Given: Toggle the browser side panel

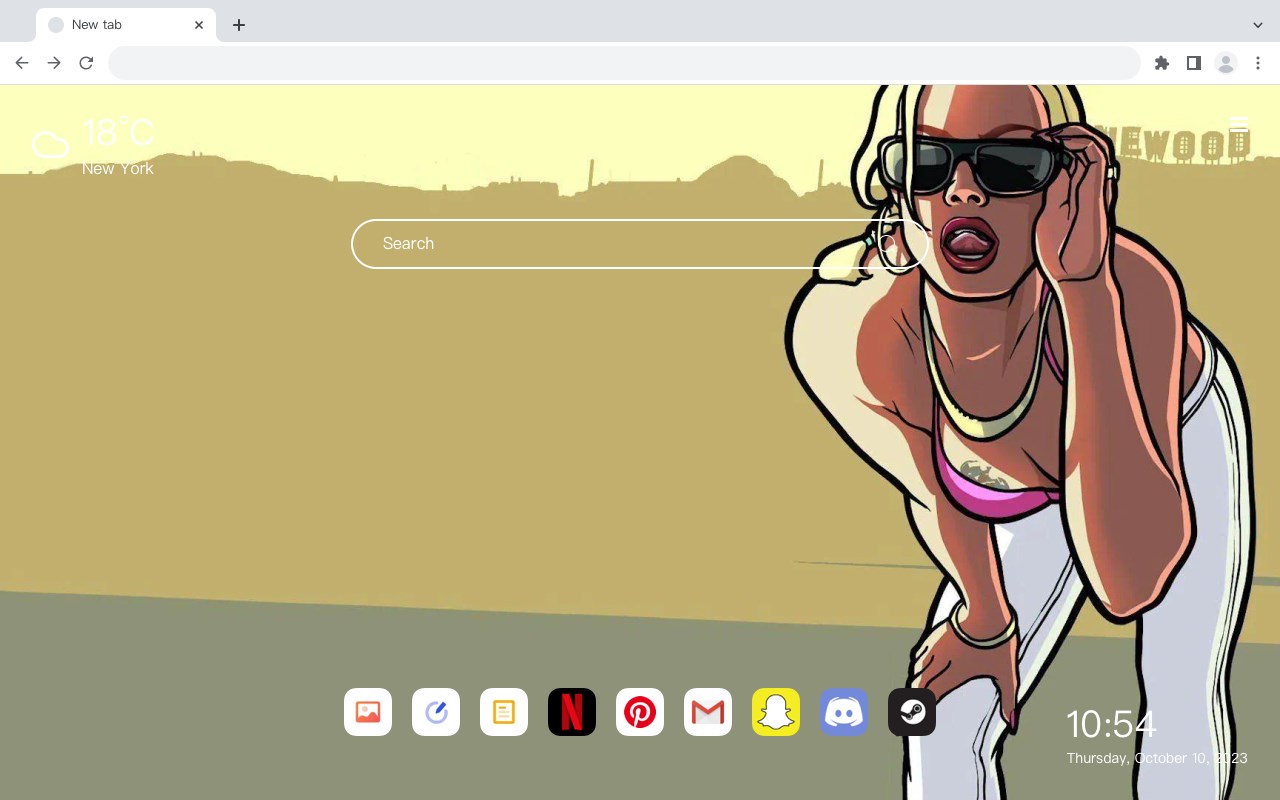Looking at the screenshot, I should click(1193, 63).
